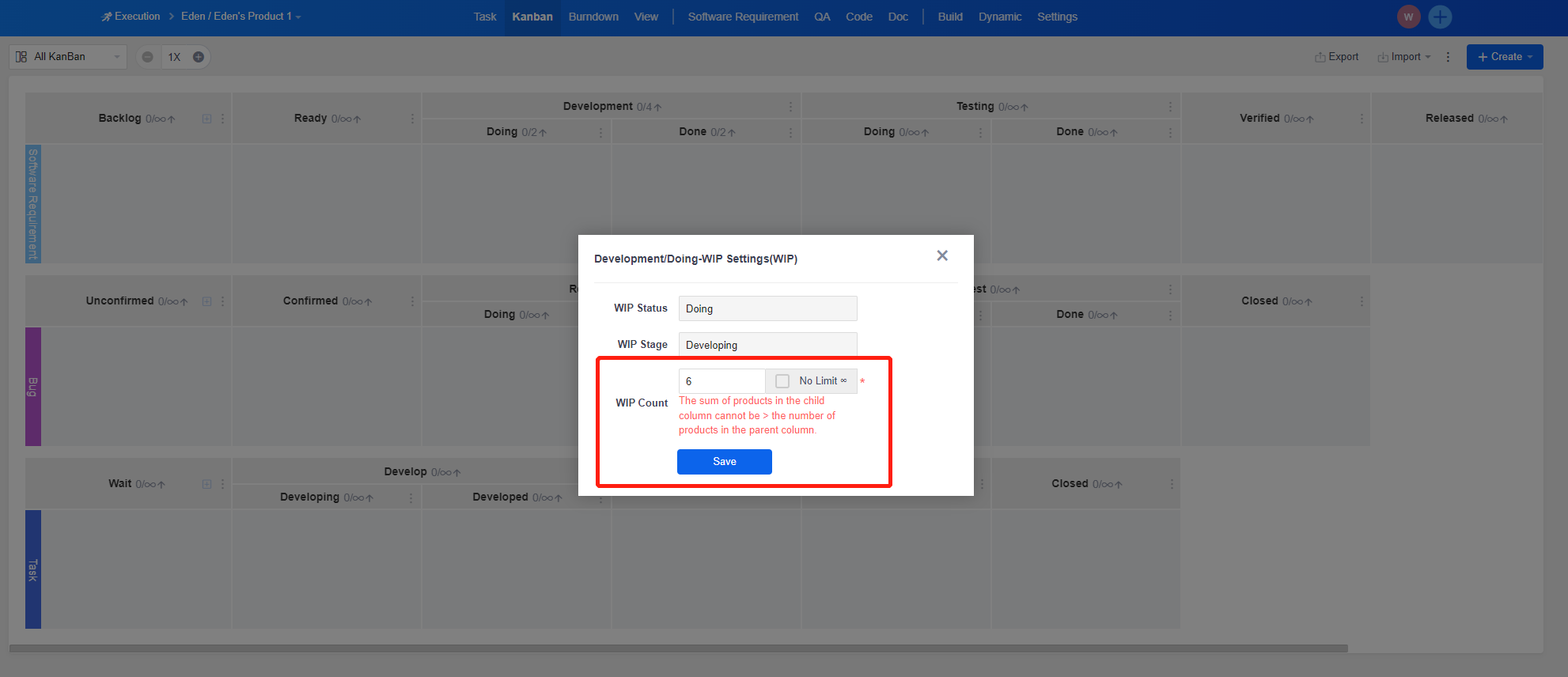Open the Create dropdown button
The height and width of the screenshot is (677, 1568).
[x=1504, y=57]
